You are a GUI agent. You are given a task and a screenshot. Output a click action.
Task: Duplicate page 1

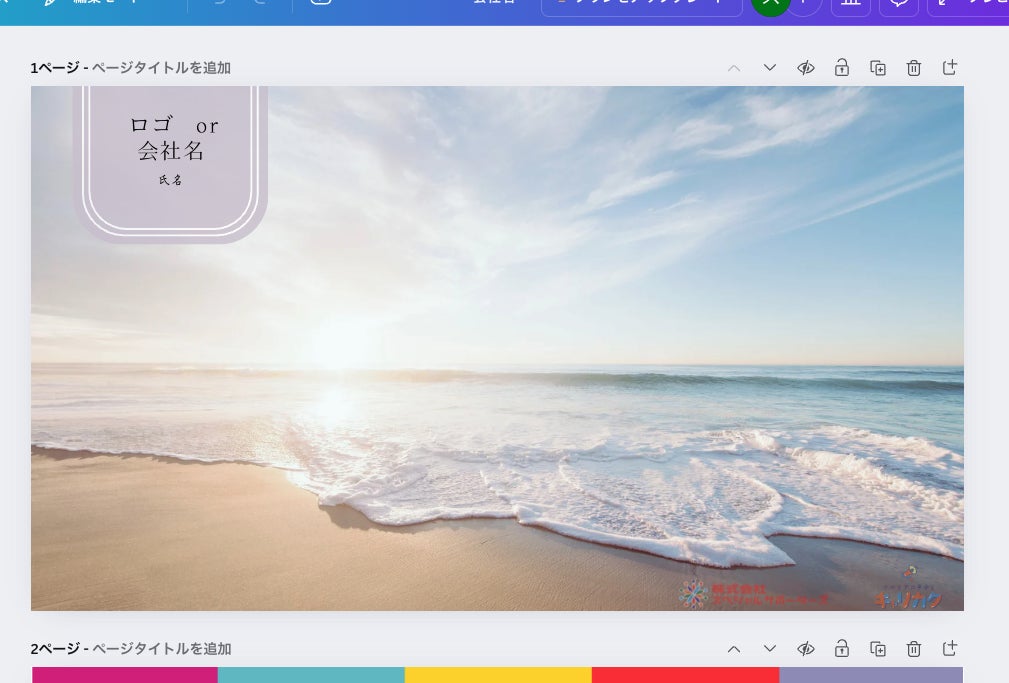tap(878, 68)
